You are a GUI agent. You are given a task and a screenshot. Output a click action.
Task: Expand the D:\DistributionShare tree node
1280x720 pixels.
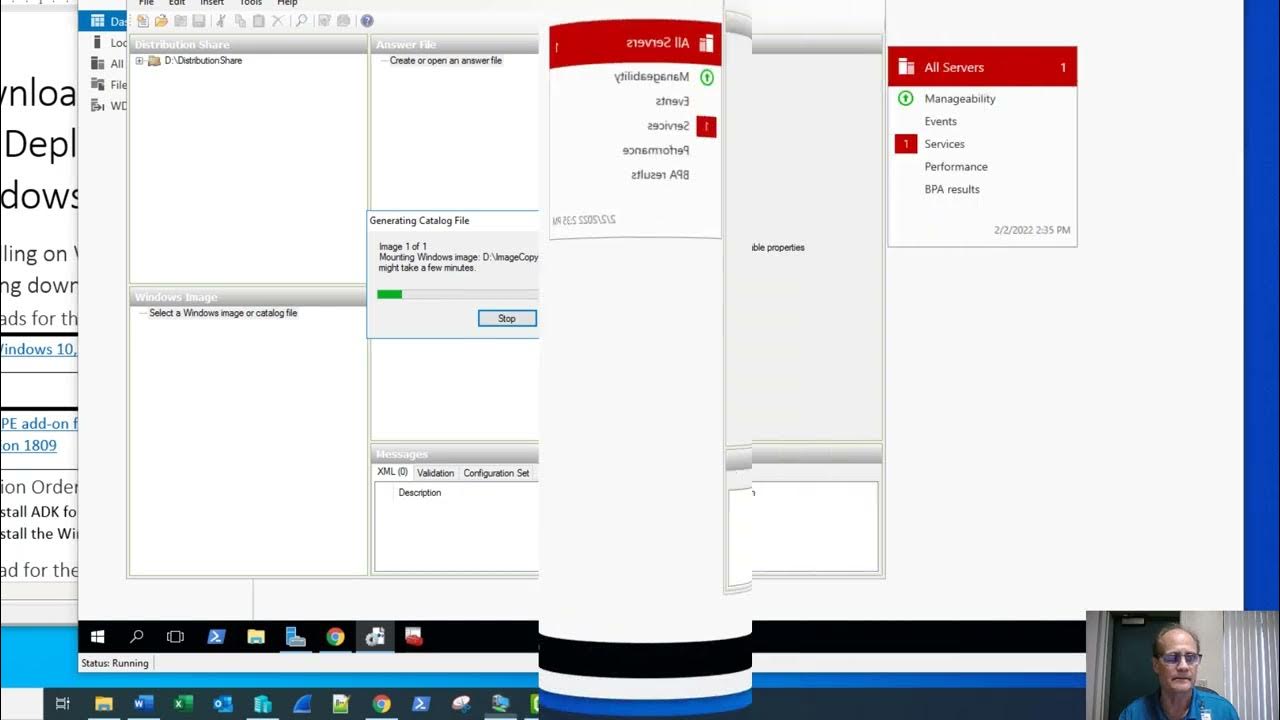[140, 61]
